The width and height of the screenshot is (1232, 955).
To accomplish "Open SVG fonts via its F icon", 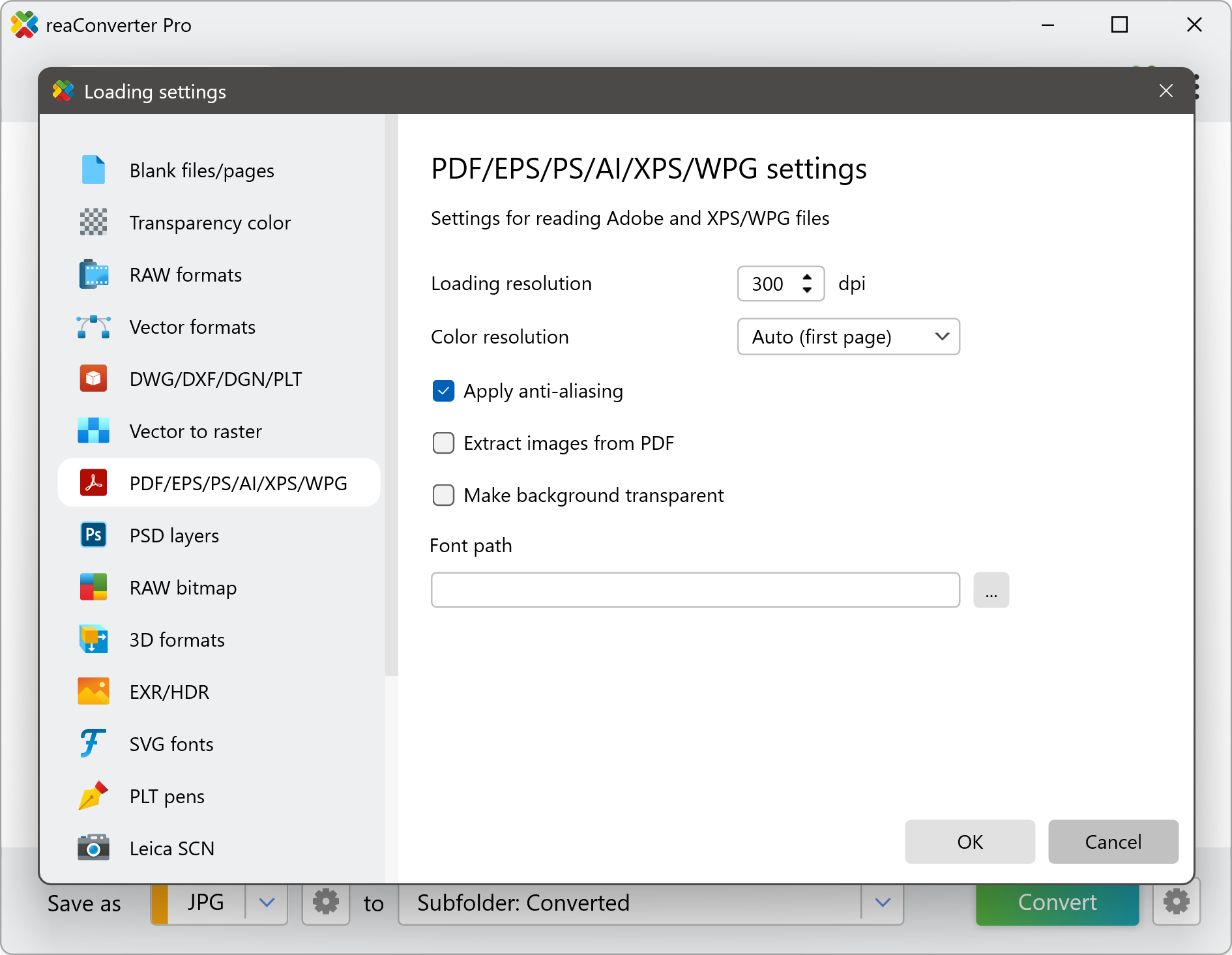I will (93, 744).
